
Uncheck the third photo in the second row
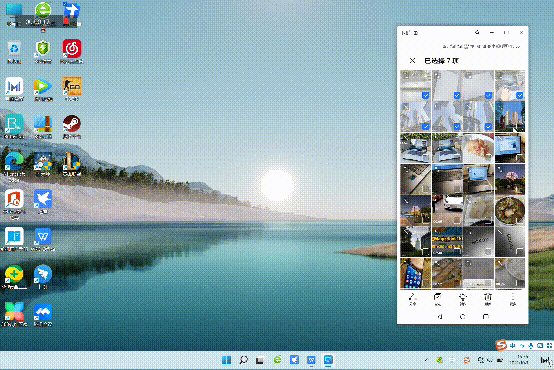coord(488,127)
